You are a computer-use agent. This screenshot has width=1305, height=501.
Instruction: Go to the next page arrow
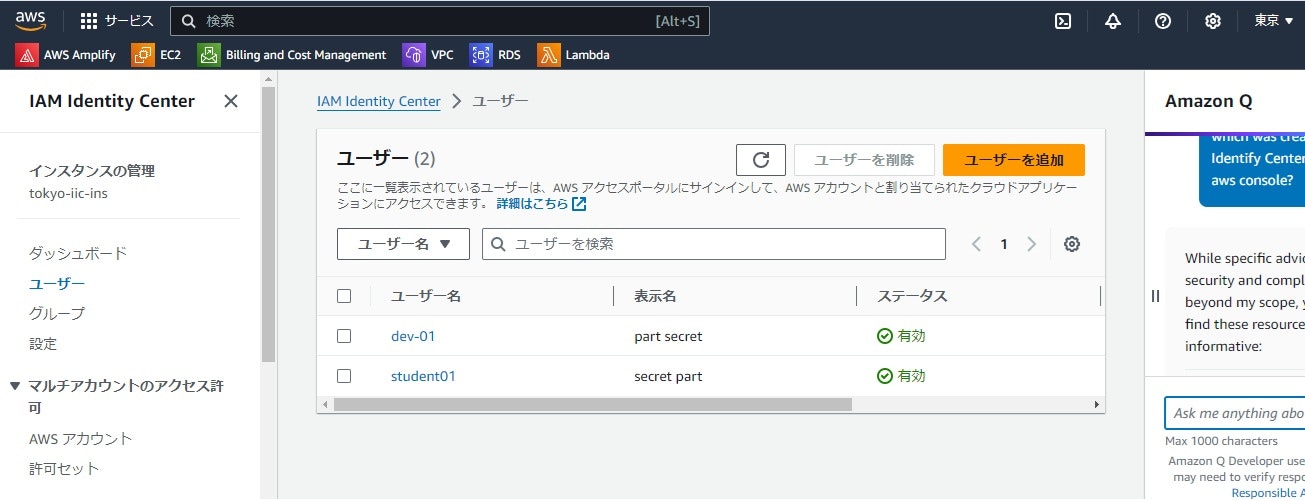pos(1031,244)
